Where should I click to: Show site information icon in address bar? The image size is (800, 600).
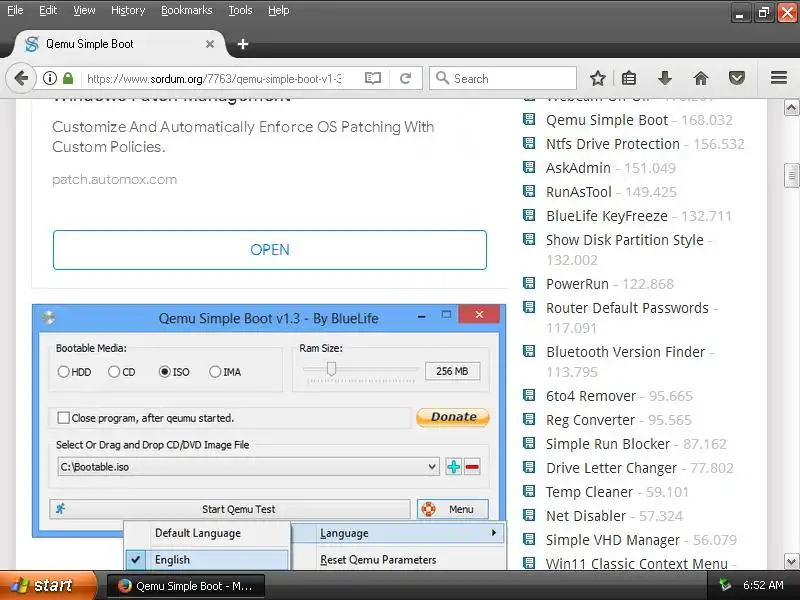point(49,79)
